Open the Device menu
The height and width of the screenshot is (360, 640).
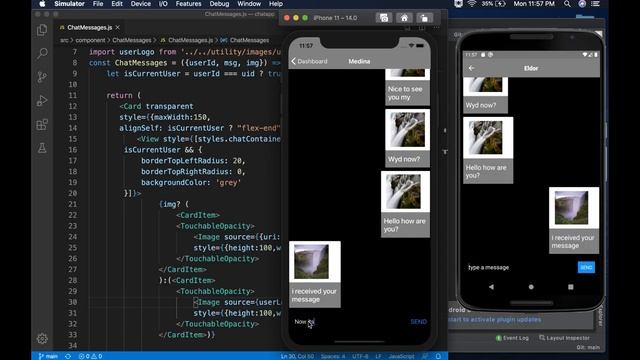pyautogui.click(x=141, y=4)
